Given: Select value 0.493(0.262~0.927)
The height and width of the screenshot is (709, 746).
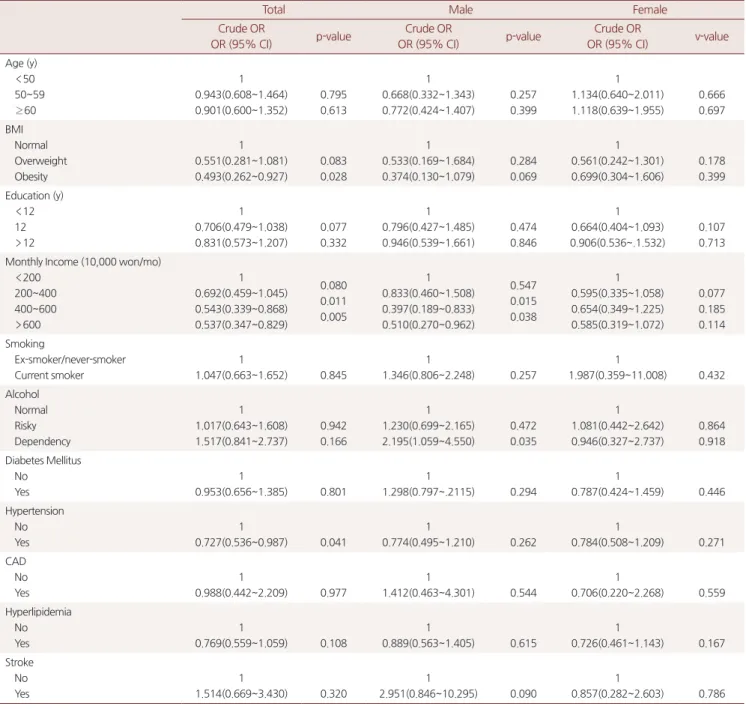Looking at the screenshot, I should coord(241,177).
